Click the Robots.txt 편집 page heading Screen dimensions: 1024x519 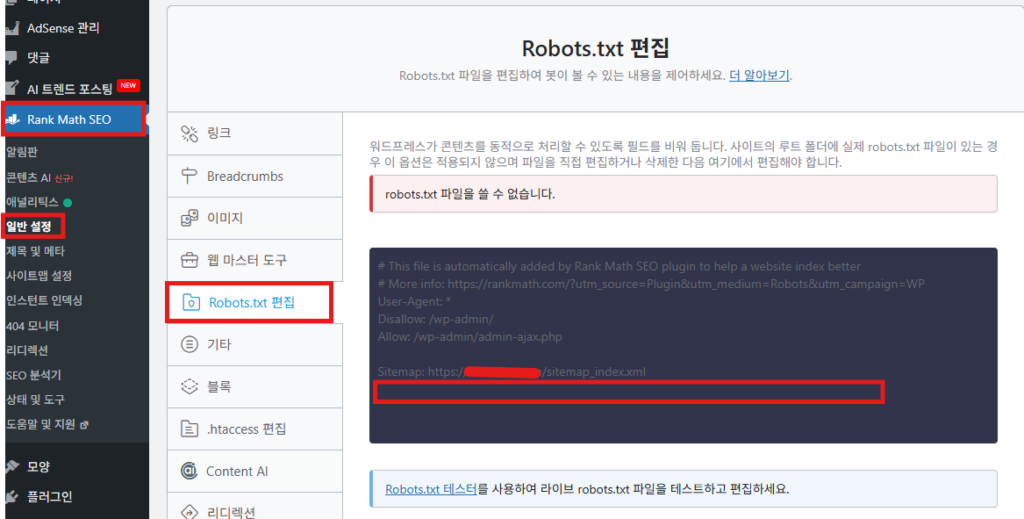pos(596,48)
